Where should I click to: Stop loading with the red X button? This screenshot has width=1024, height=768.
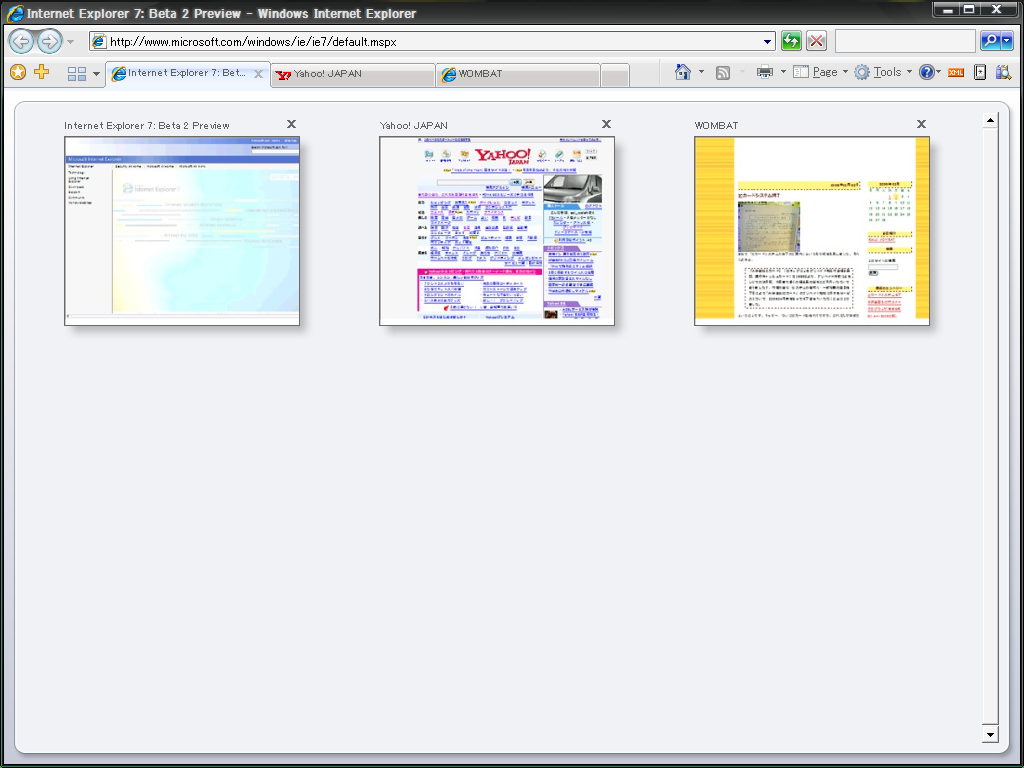(x=816, y=42)
